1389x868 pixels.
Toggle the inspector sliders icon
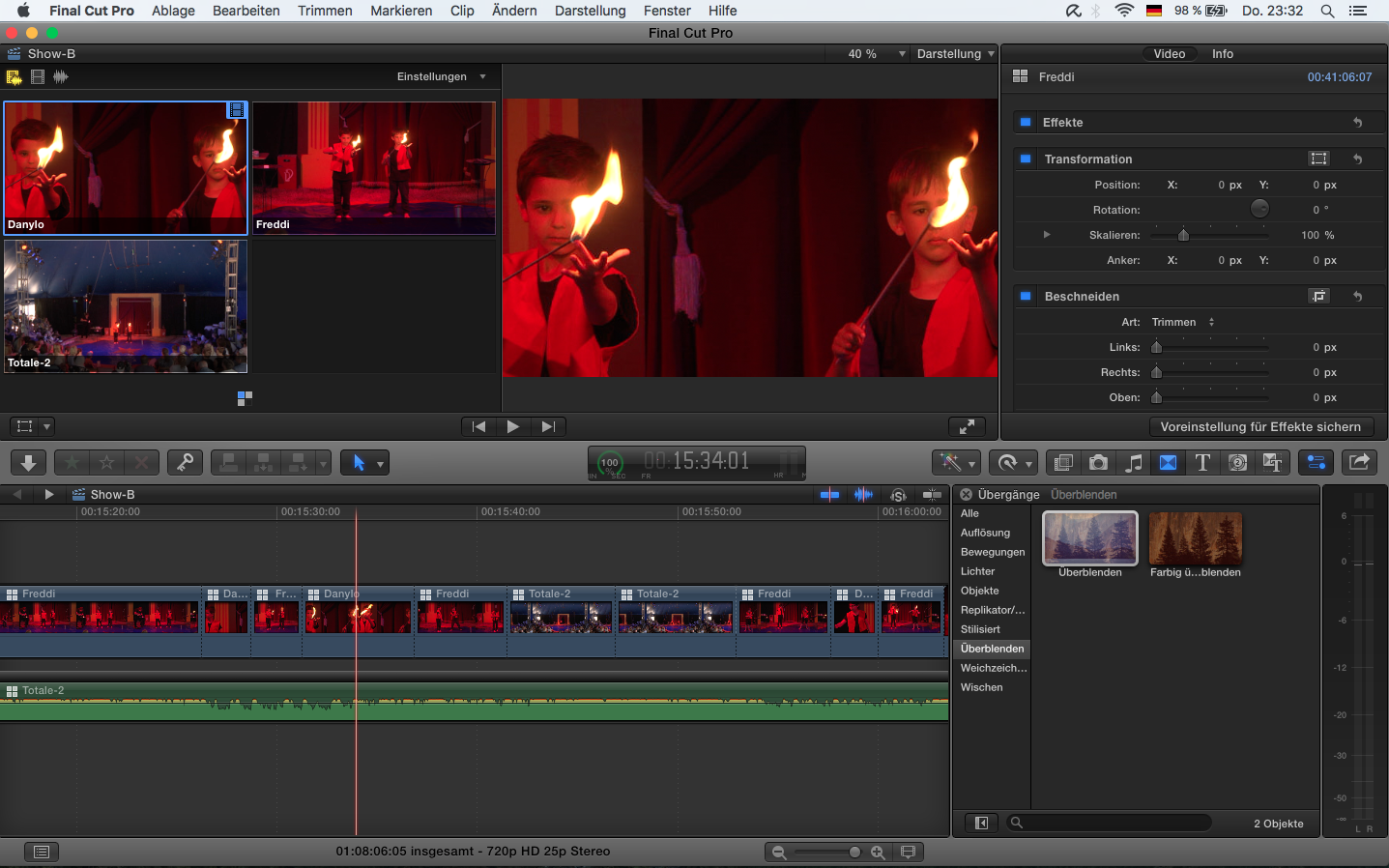(x=1316, y=463)
